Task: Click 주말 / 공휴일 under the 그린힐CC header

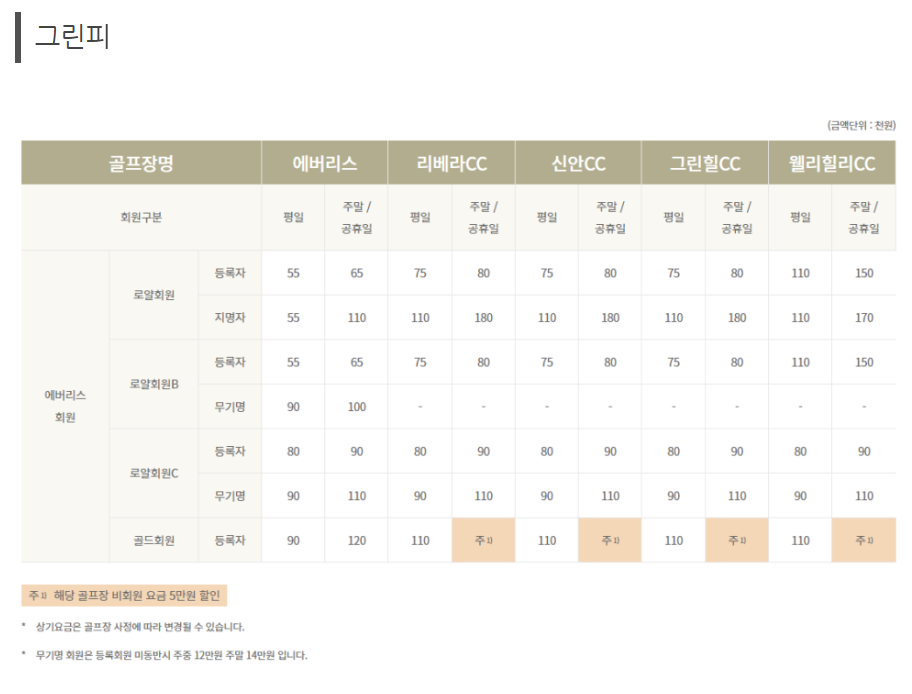Action: tap(737, 218)
